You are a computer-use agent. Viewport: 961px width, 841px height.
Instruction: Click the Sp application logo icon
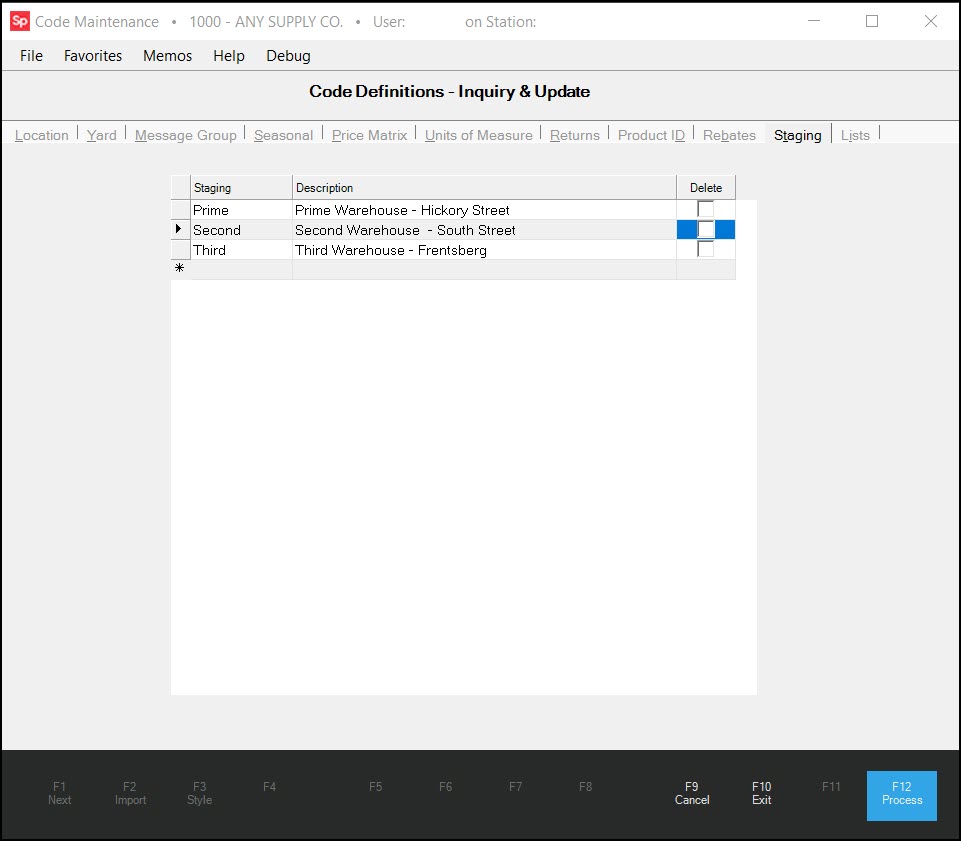click(20, 20)
